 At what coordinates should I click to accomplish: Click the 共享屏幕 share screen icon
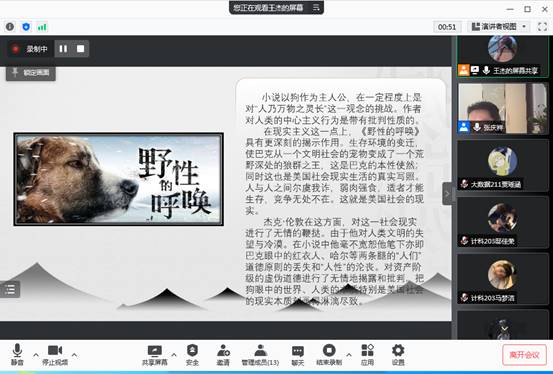coord(154,355)
